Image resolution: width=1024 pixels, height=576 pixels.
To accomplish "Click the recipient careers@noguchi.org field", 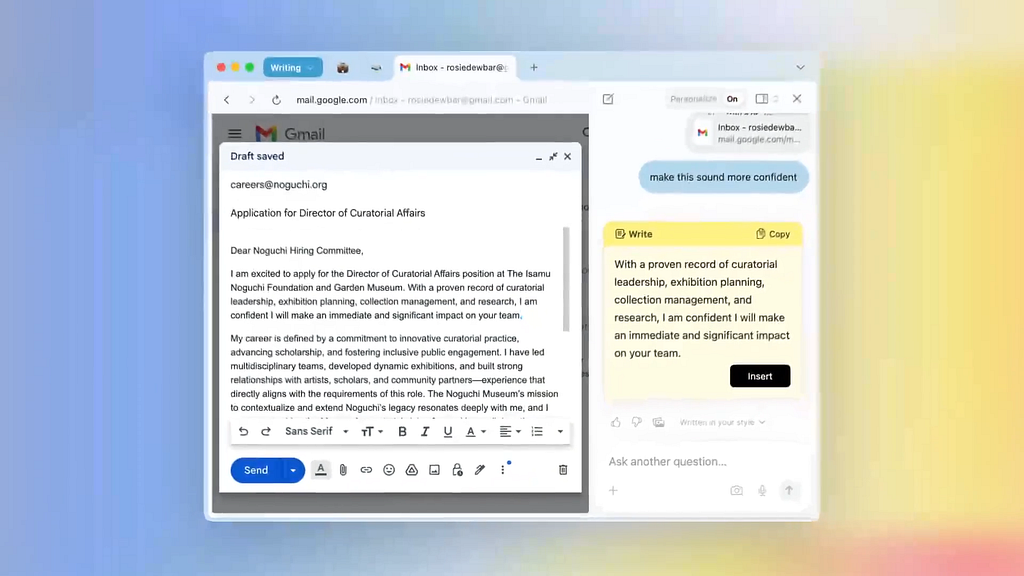I will (400, 185).
